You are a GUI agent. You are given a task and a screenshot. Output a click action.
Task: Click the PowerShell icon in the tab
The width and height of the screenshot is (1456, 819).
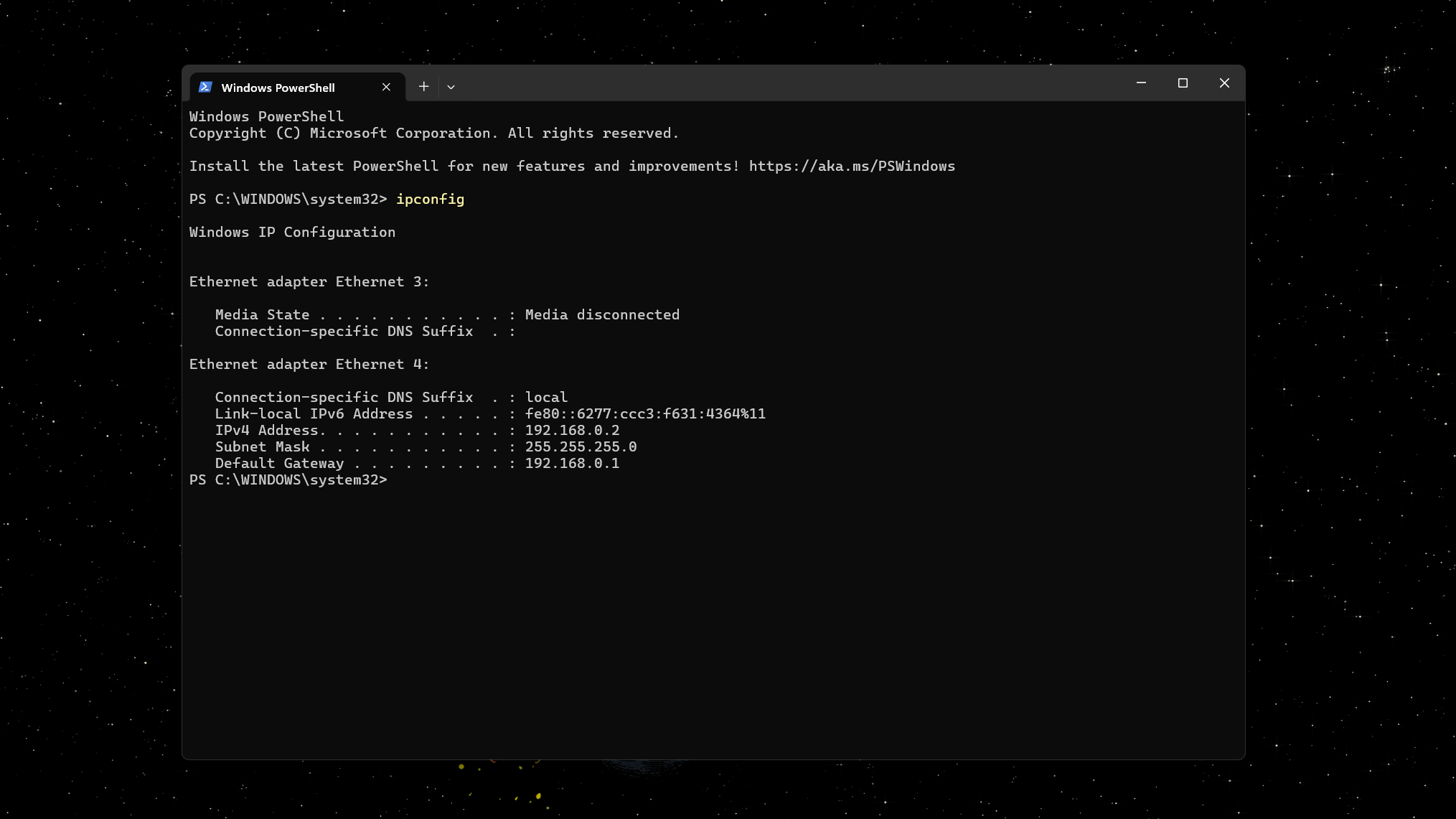(x=205, y=87)
